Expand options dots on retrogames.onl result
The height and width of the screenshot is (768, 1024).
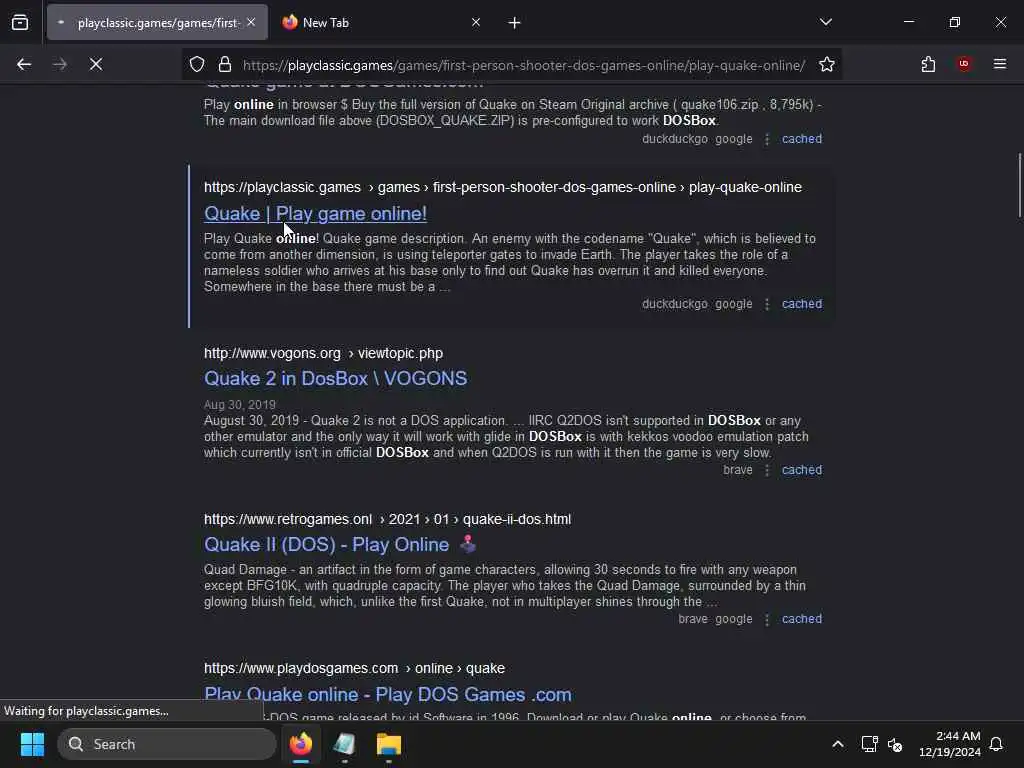tap(767, 619)
